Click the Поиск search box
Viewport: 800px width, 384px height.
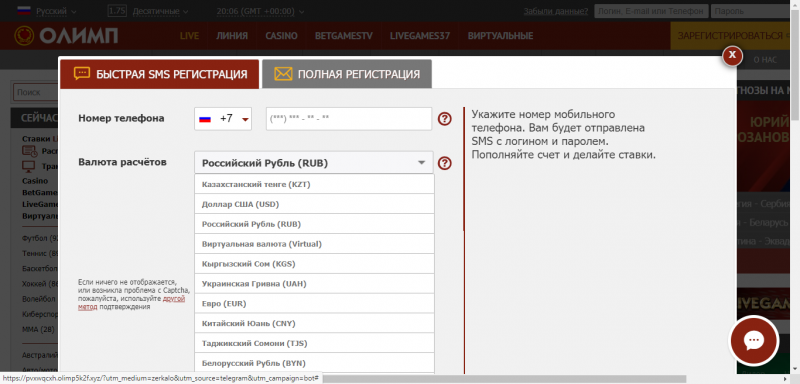35,93
